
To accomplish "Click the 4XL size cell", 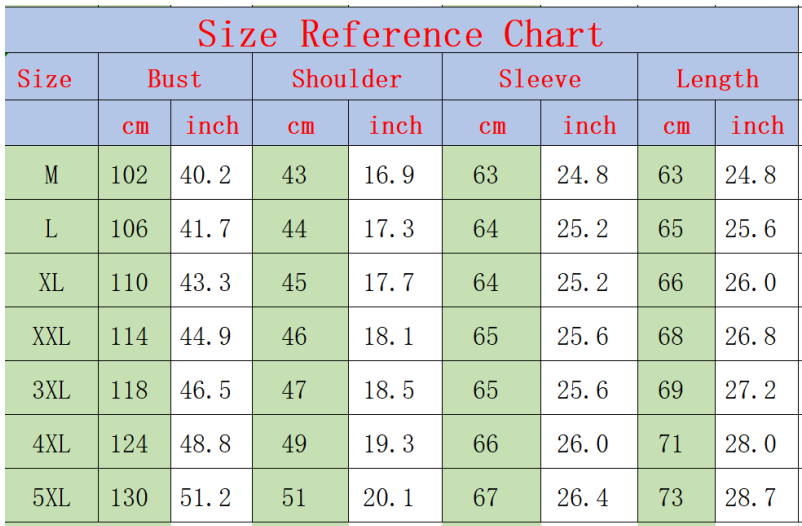I will pyautogui.click(x=51, y=444).
